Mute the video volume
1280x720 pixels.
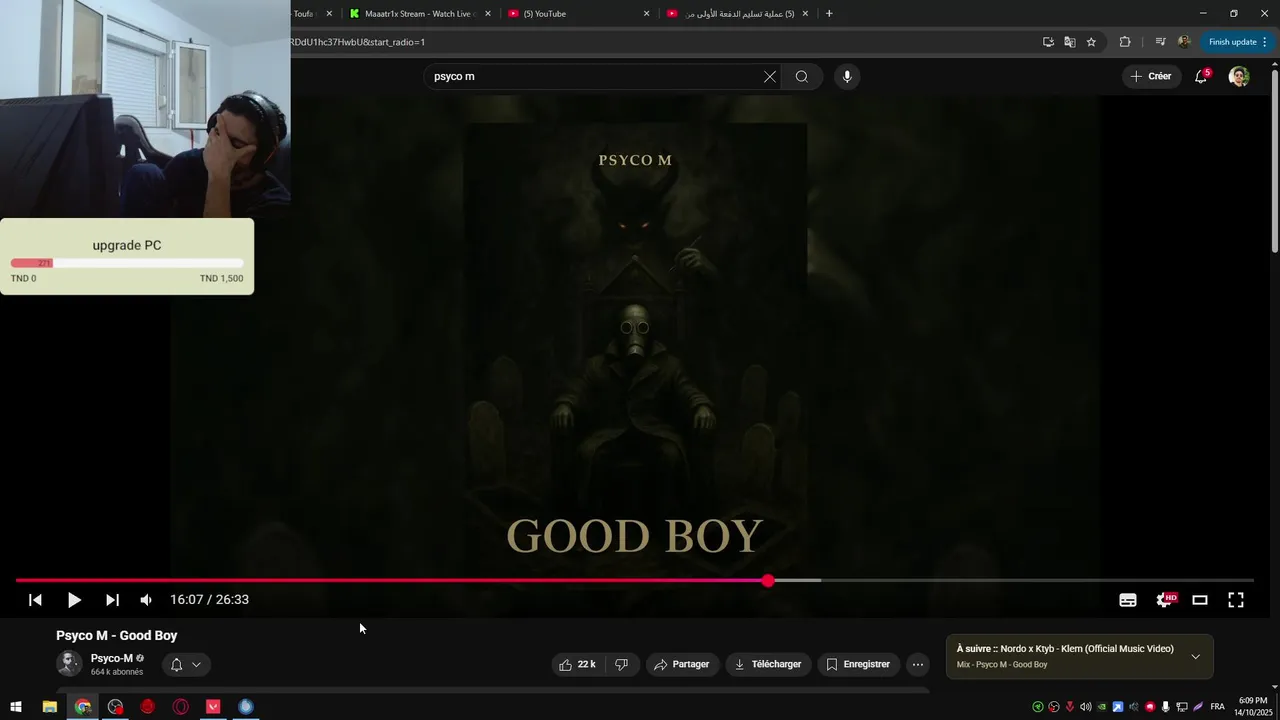click(146, 600)
